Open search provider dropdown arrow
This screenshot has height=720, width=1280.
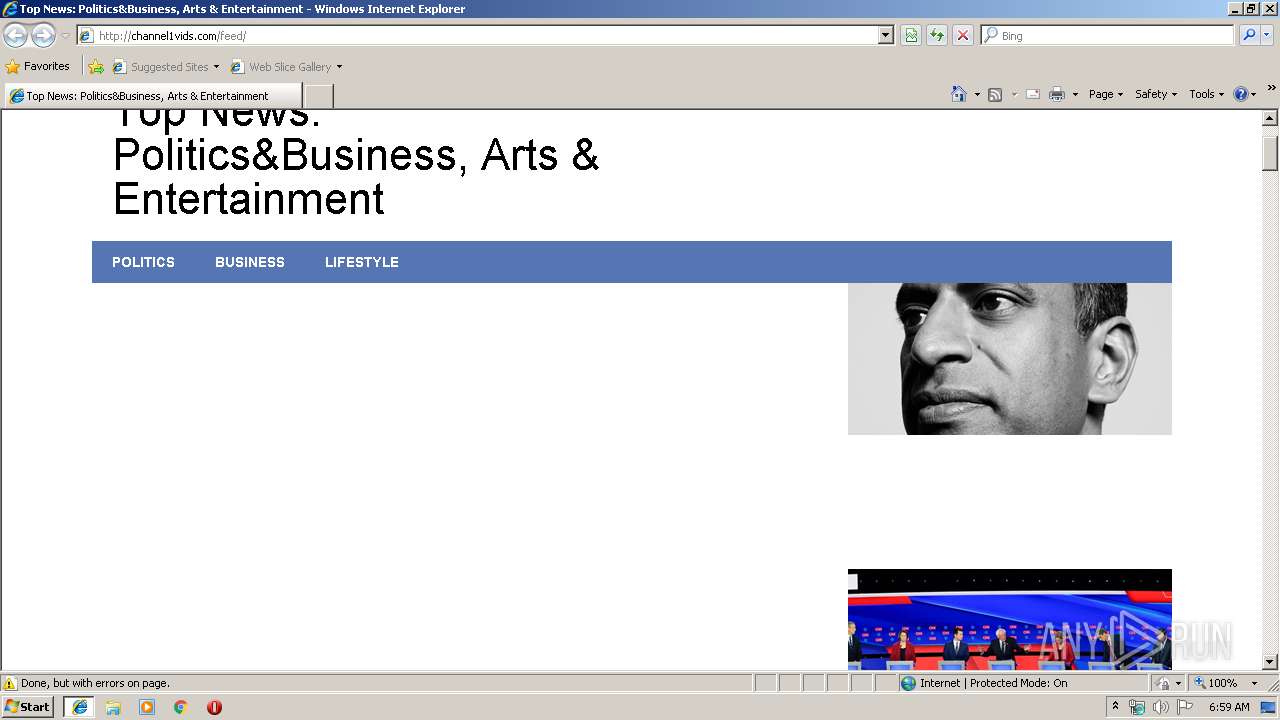(1267, 36)
